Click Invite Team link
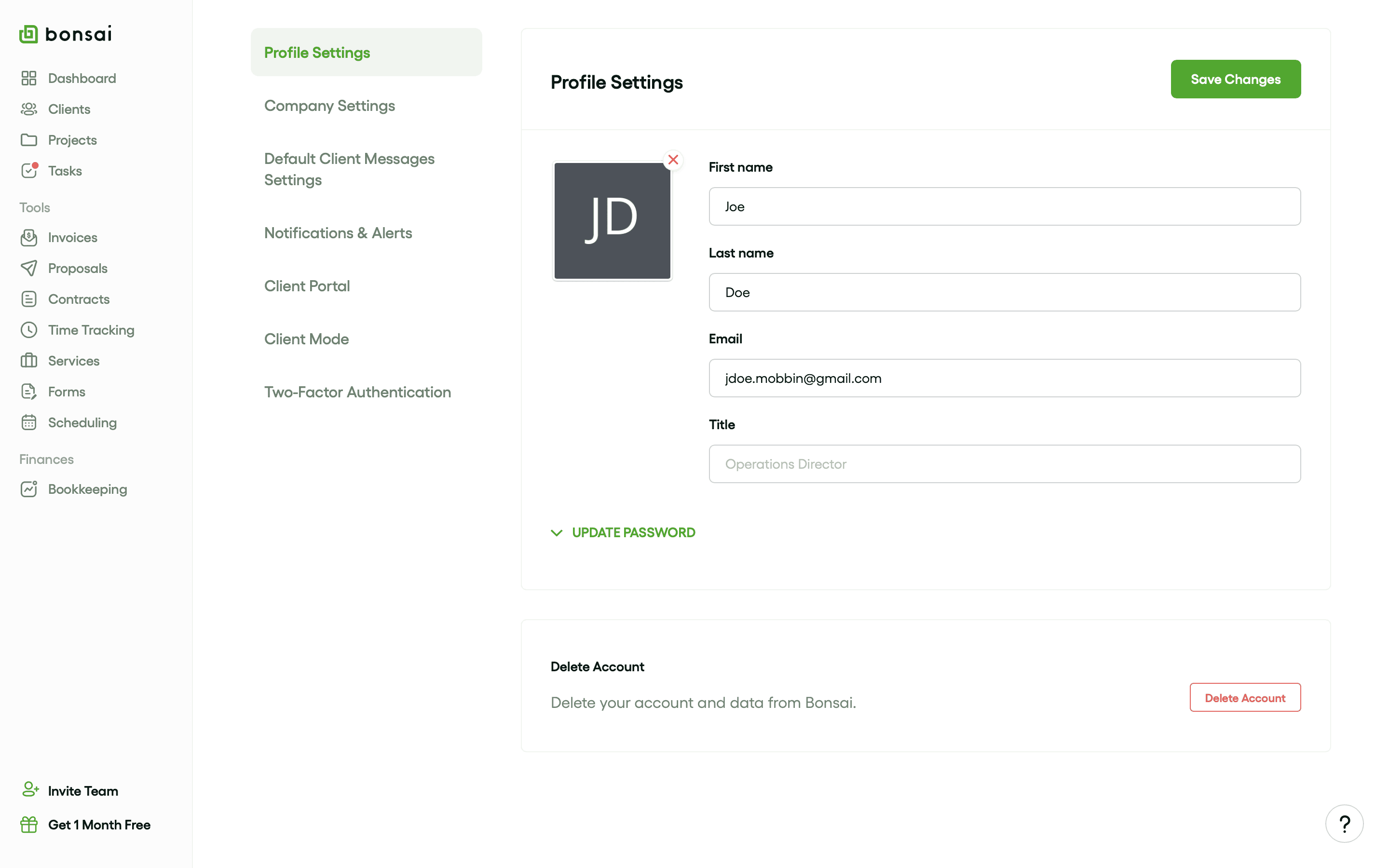This screenshot has height=868, width=1389. 82,790
